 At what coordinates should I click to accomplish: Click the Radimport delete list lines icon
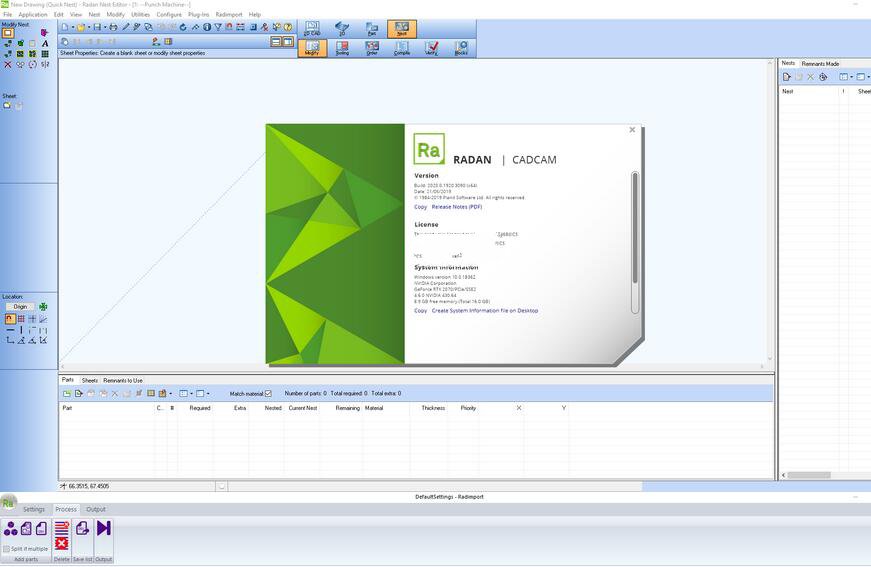(62, 527)
